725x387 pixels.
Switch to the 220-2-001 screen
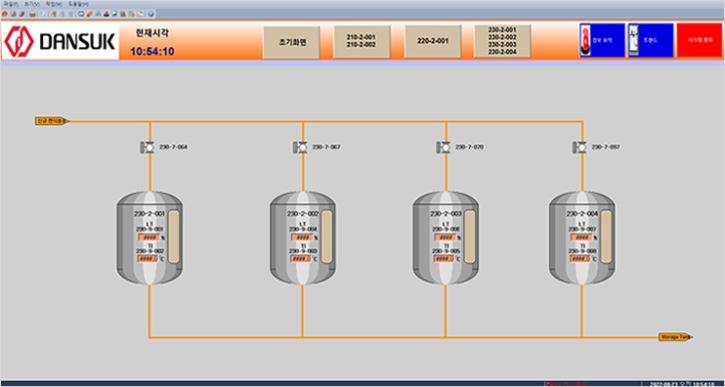click(x=433, y=41)
